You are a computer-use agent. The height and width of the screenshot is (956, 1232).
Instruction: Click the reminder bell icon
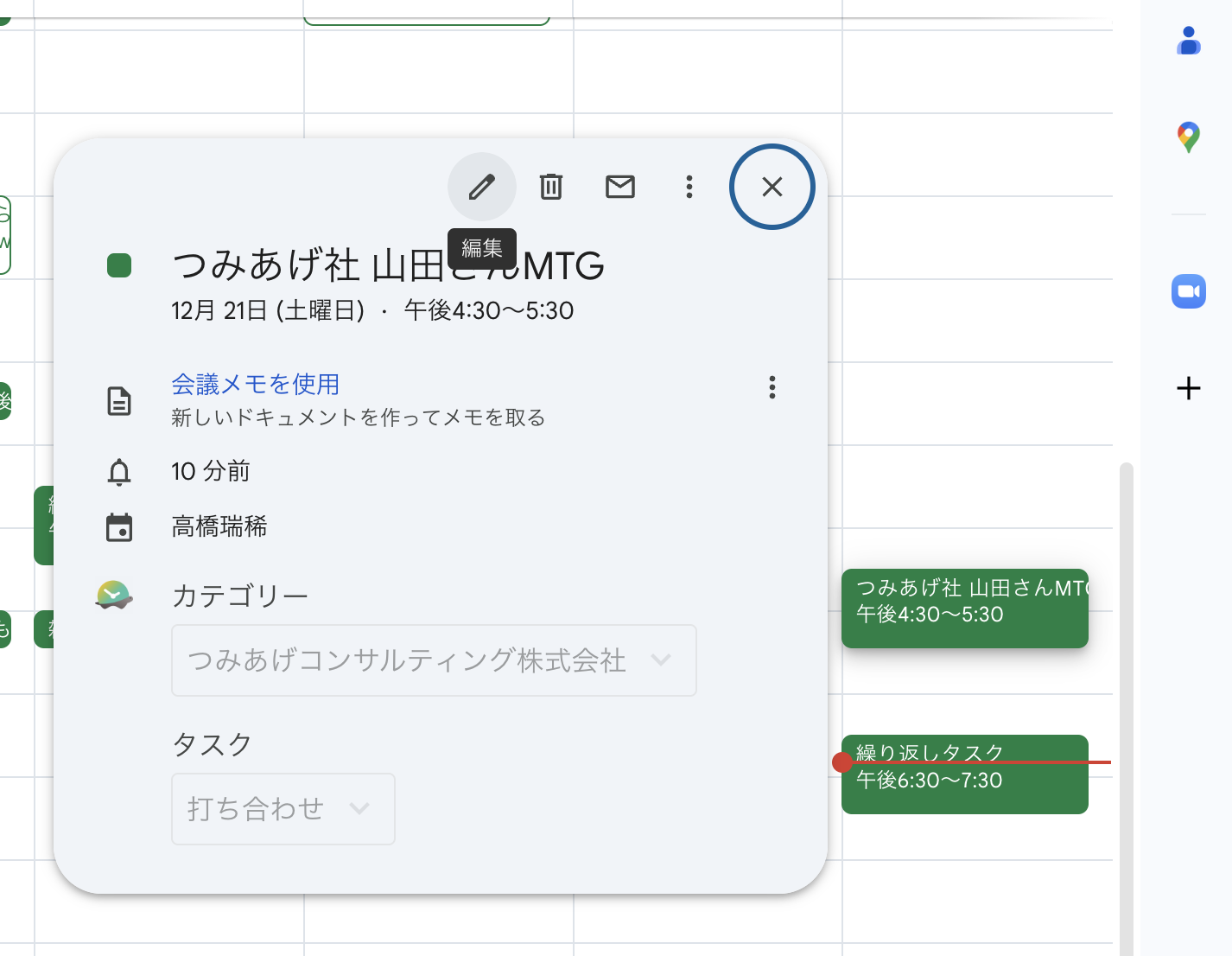tap(118, 472)
